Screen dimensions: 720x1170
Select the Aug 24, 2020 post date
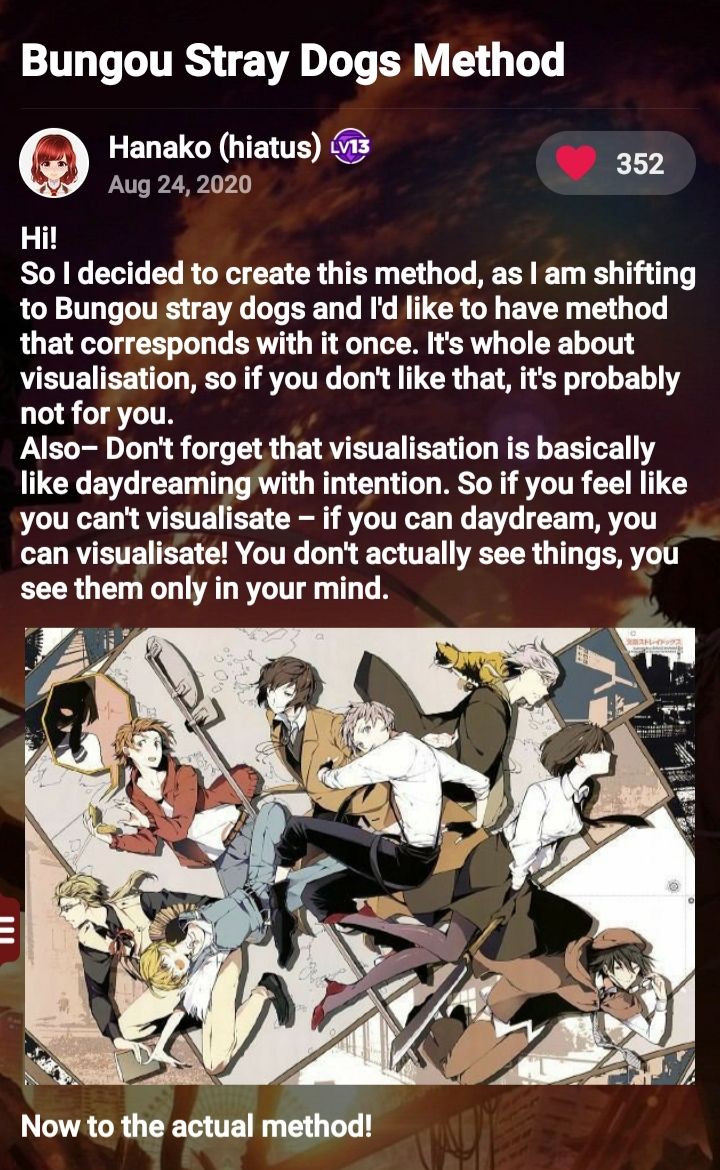coord(180,184)
